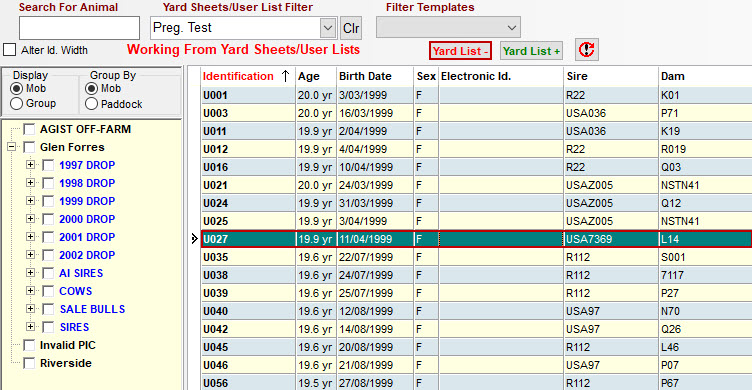Tick the Glen Forres checkbox

click(x=29, y=147)
